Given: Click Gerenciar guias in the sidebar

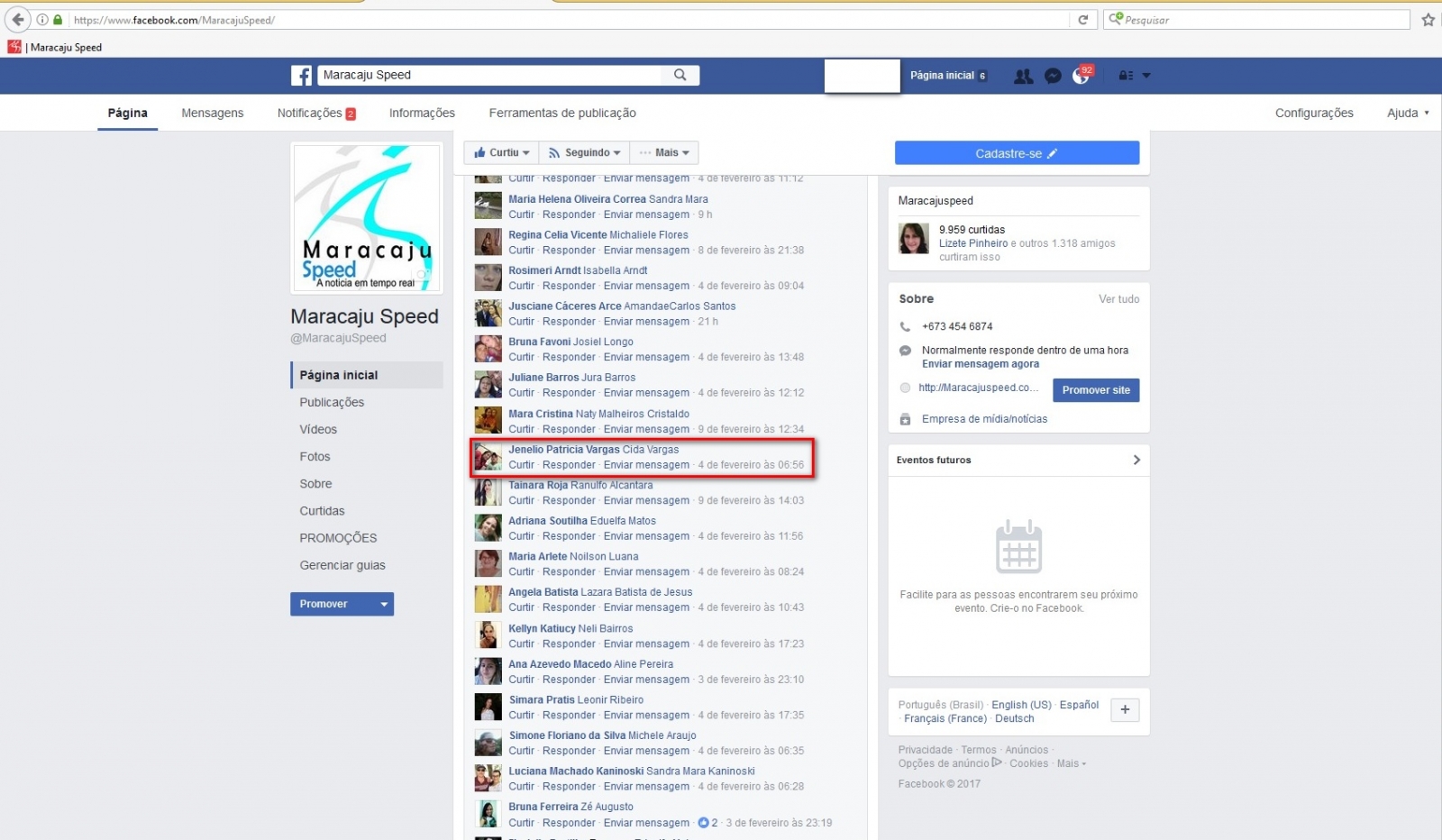Looking at the screenshot, I should tap(342, 565).
